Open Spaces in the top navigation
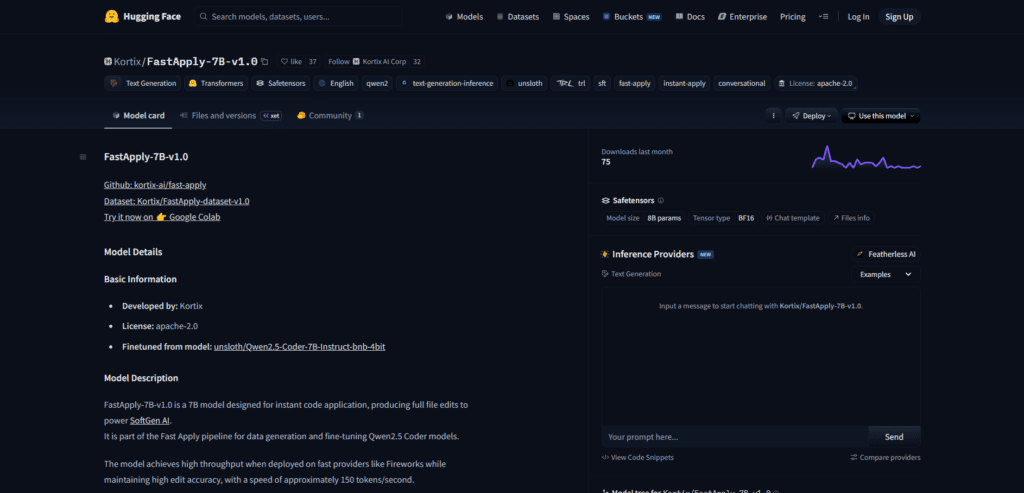Screen dimensions: 1024x493 click(571, 17)
